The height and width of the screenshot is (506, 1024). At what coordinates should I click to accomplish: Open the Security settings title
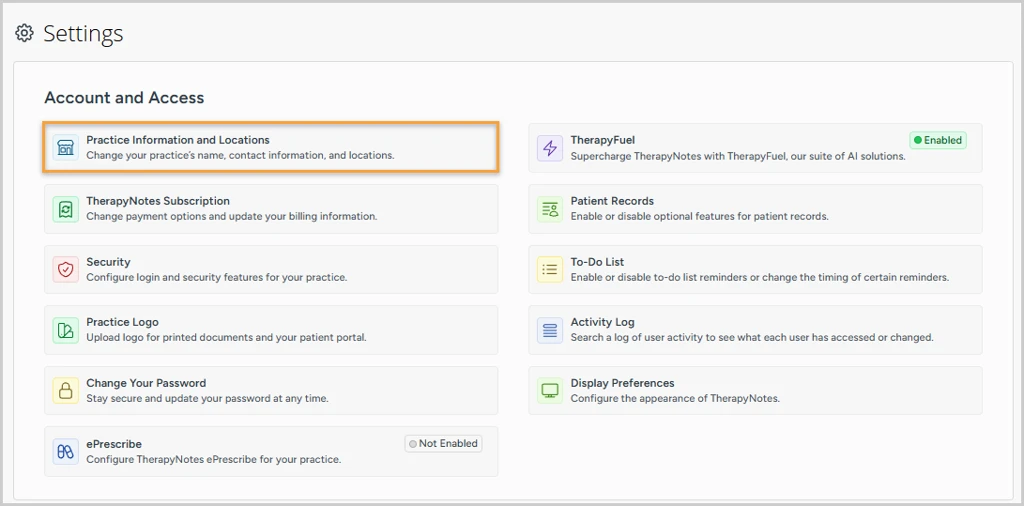click(108, 262)
